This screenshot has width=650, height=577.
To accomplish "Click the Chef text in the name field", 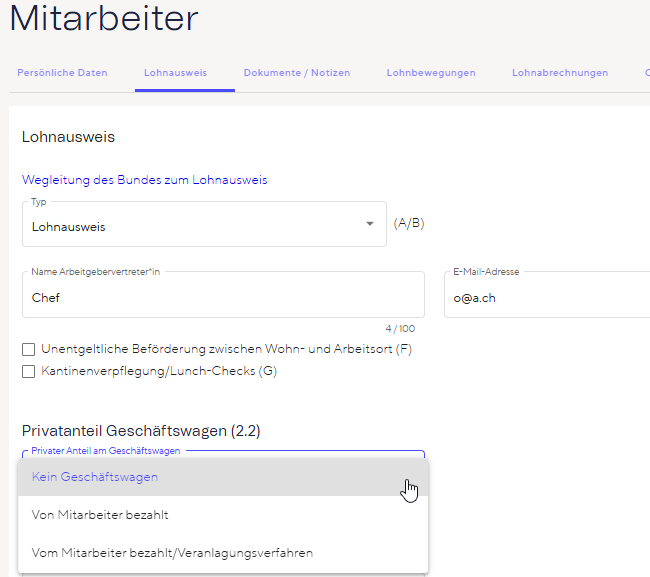I will point(46,298).
